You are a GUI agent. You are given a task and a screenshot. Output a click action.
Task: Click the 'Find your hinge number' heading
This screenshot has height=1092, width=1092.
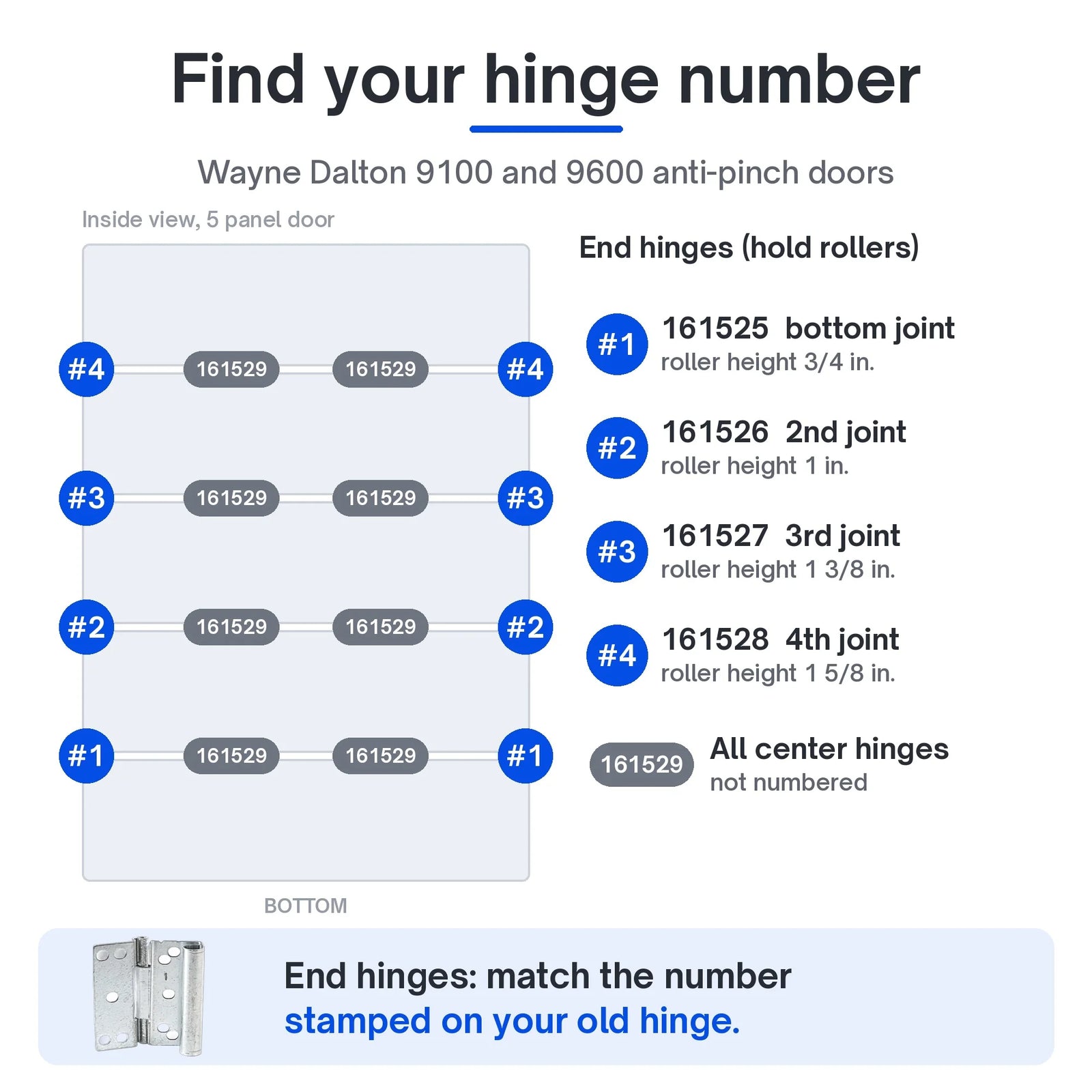pyautogui.click(x=546, y=81)
